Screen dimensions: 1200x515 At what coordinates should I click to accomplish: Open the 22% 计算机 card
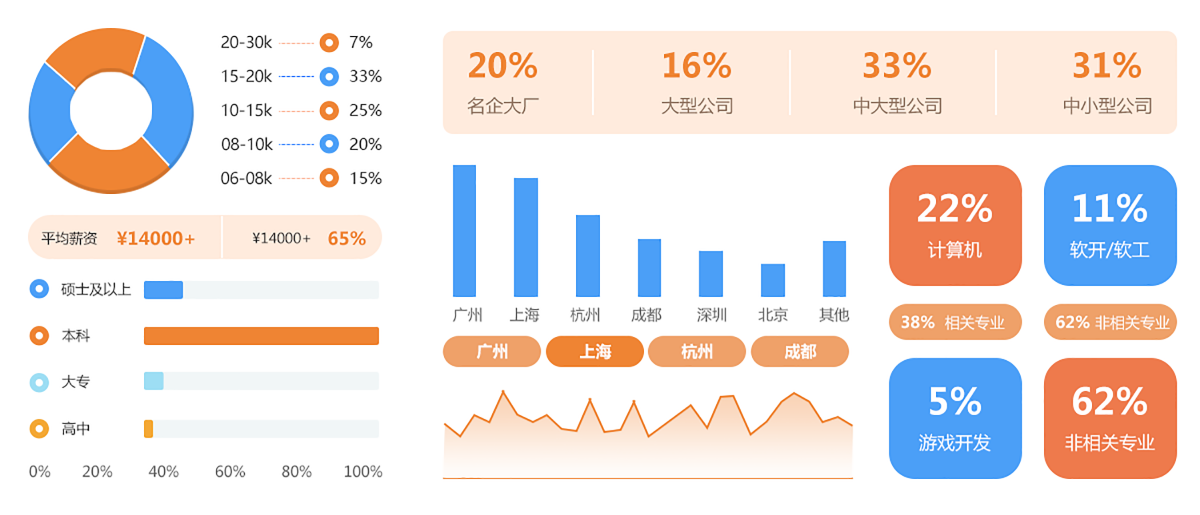tap(955, 225)
